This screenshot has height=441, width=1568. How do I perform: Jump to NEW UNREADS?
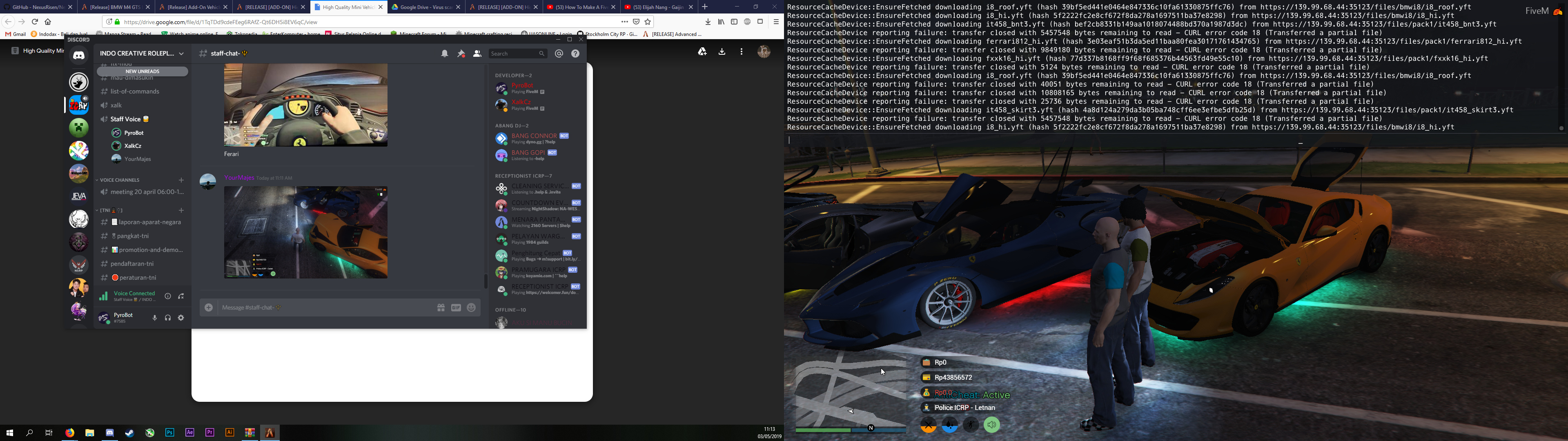click(143, 71)
